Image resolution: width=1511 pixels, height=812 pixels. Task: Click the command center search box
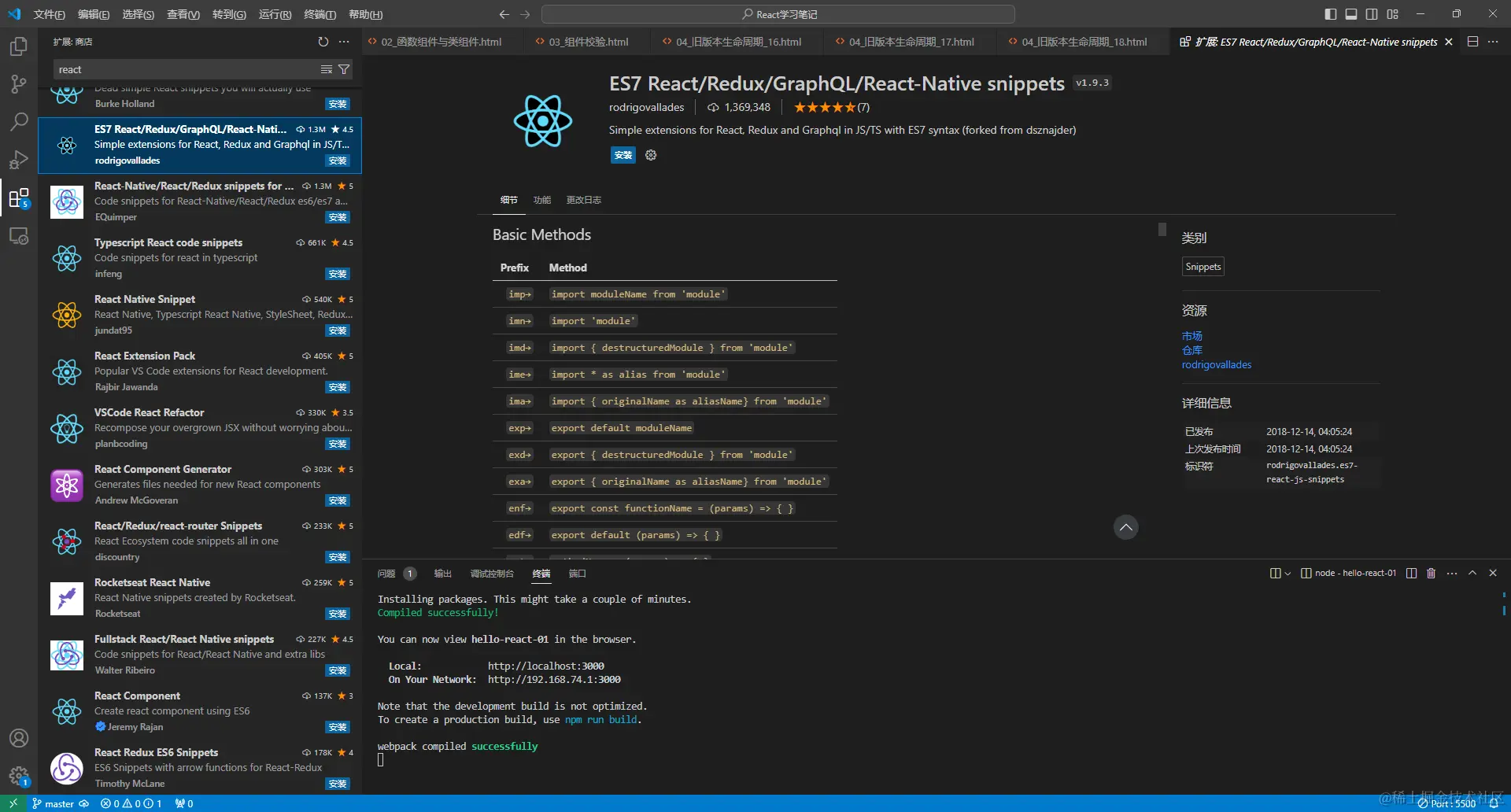[x=778, y=14]
